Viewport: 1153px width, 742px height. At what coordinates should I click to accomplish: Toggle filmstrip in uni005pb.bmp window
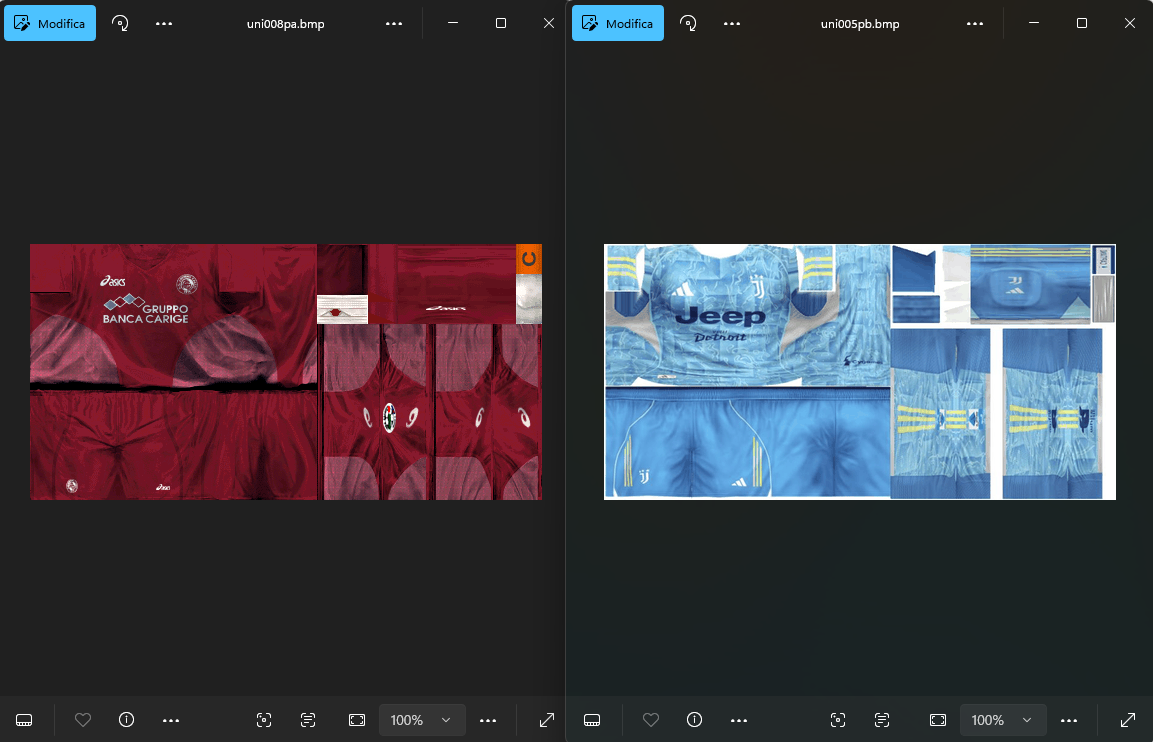[x=592, y=720]
